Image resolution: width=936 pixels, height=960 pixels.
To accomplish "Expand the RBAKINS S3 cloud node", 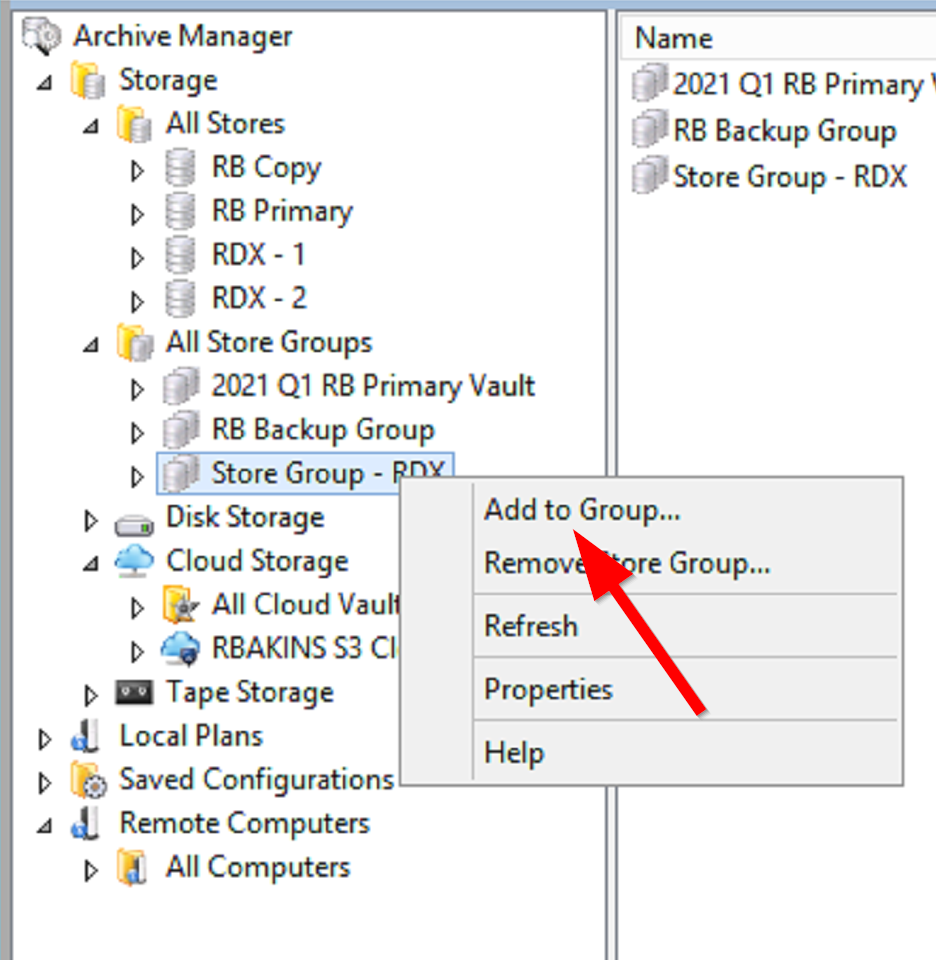I will [x=137, y=652].
